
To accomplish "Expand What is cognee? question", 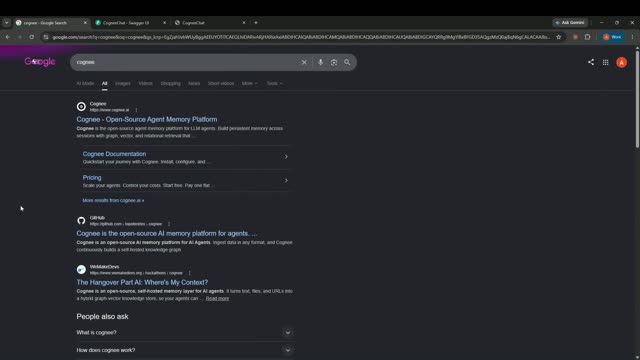I will point(185,333).
